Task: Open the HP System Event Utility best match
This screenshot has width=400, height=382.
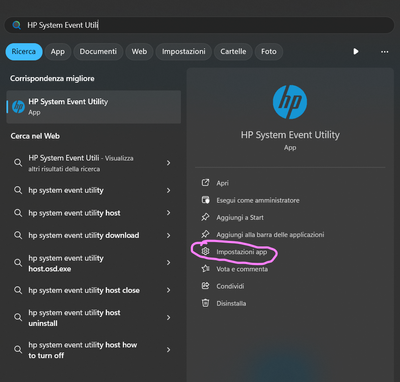Action: click(94, 107)
